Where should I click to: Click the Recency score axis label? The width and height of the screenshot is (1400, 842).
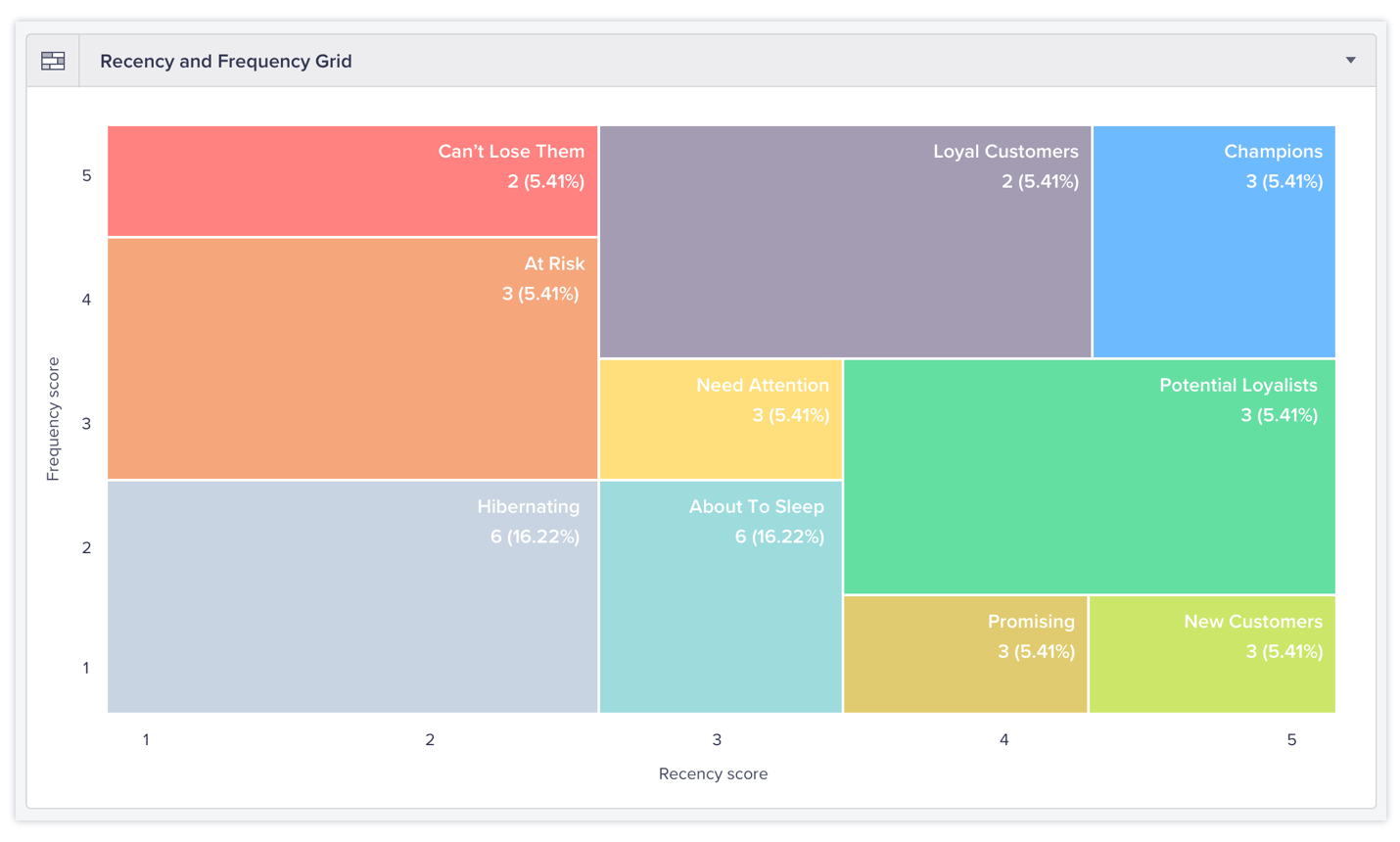(x=713, y=773)
